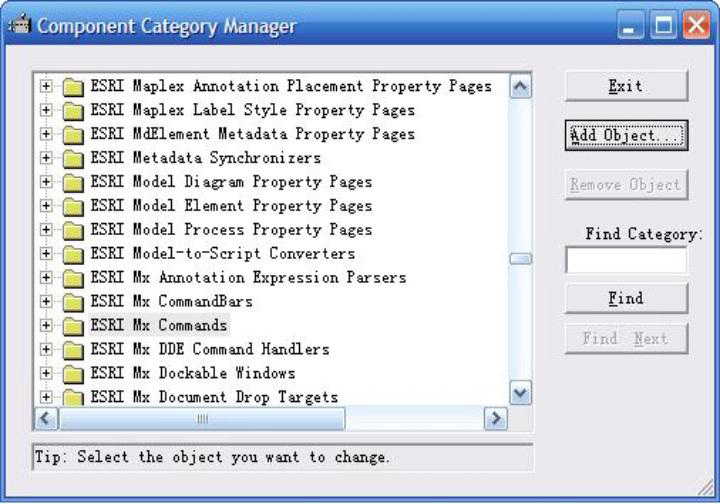Click folder icon of ESRI MdElement Metadata
The image size is (720, 504).
coord(73,134)
